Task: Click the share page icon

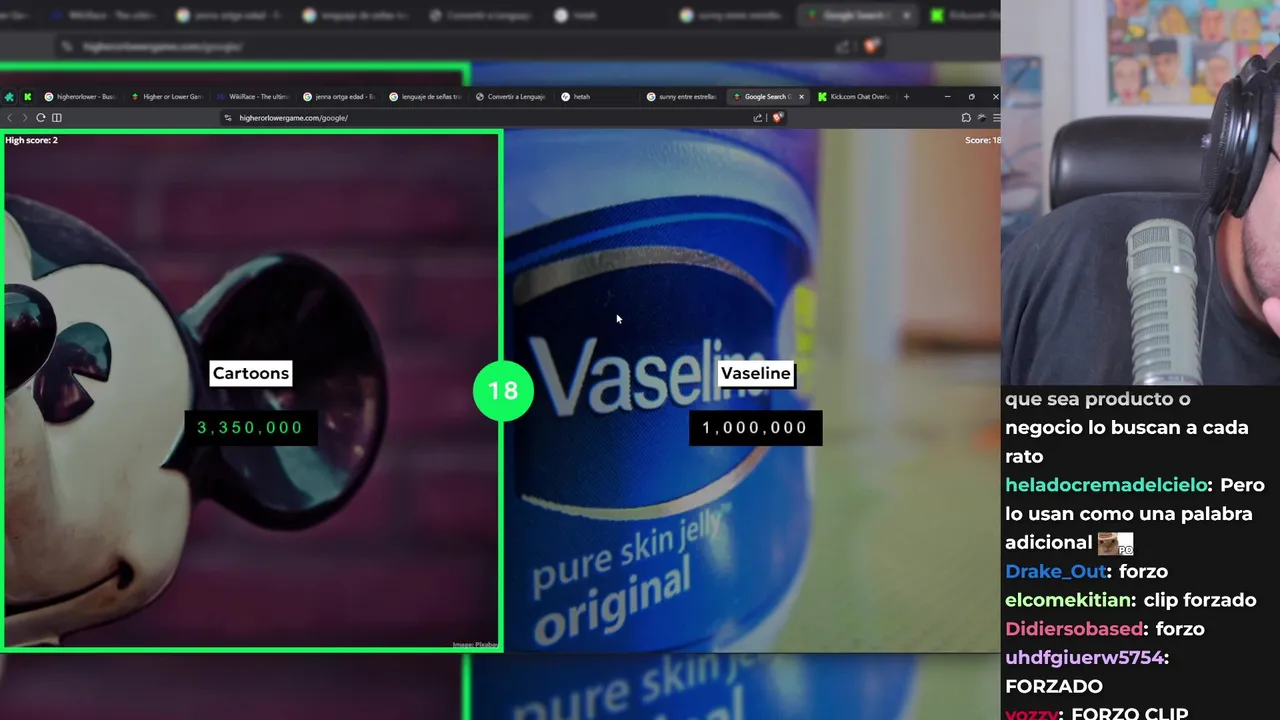Action: [758, 118]
